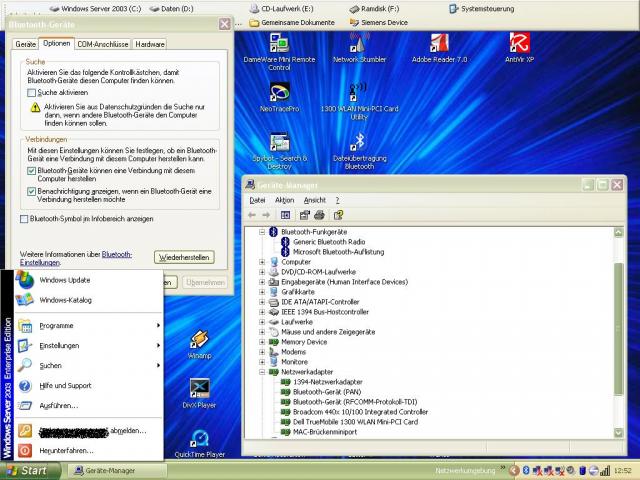Click back arrow in Geräte-Manager toolbar
Screen dimensions: 640x480
click(252, 215)
